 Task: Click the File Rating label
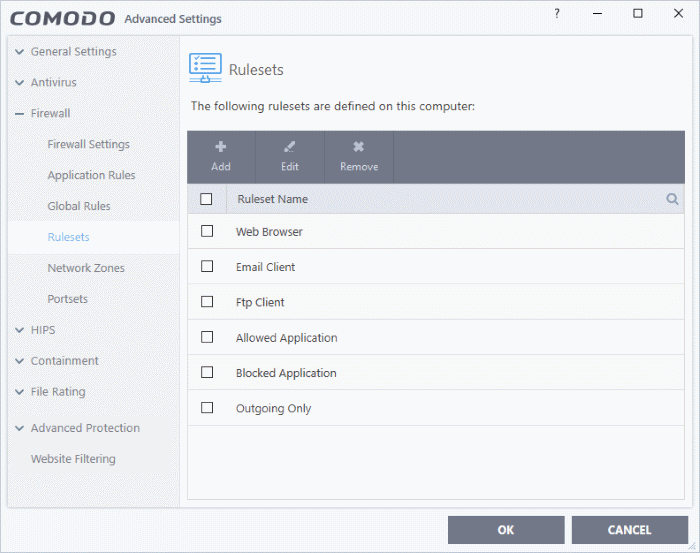tap(58, 392)
